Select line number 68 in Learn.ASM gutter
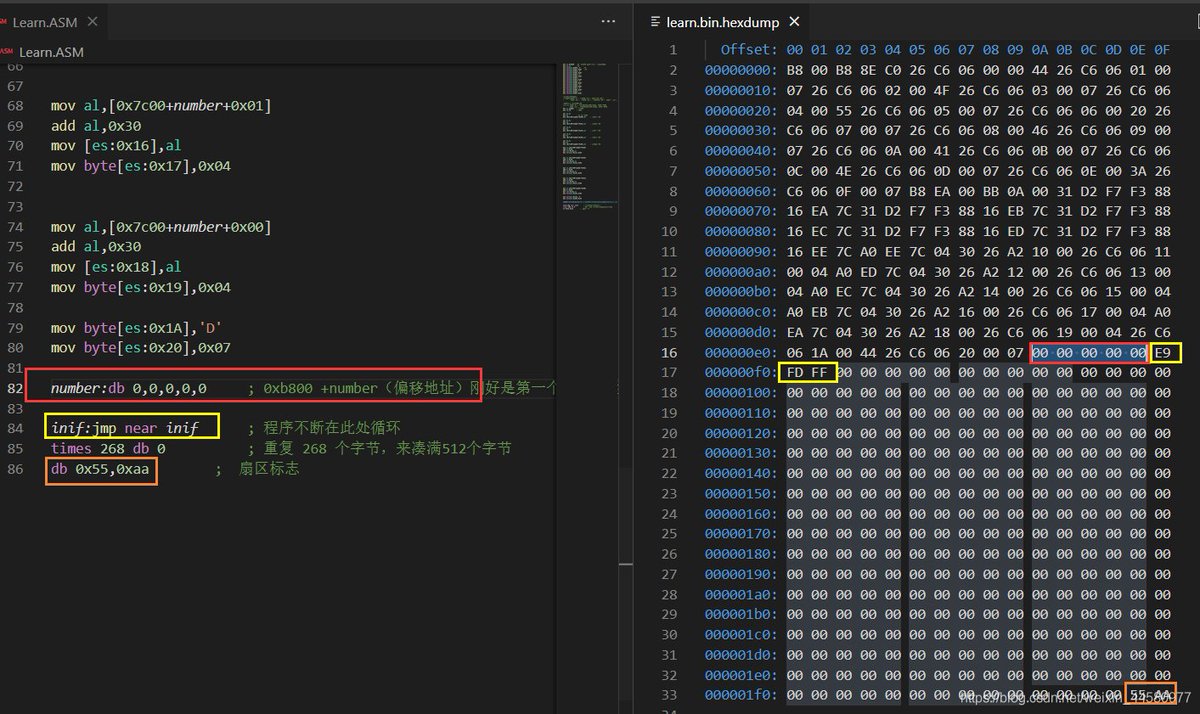Image resolution: width=1200 pixels, height=714 pixels. coord(14,106)
